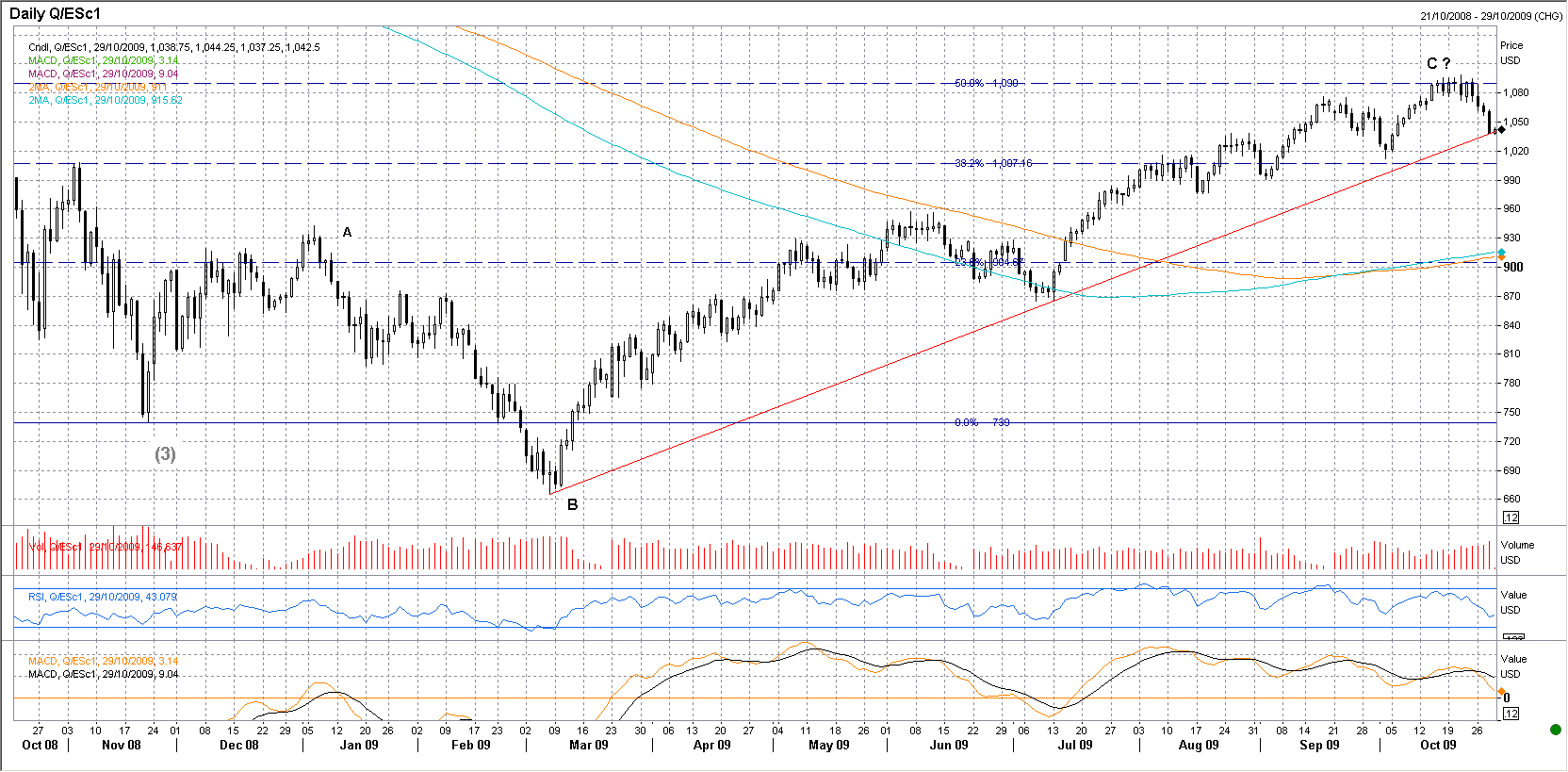Select the black last-price diamond marker on price axis
Screen dimensions: 1568x772
(1501, 129)
